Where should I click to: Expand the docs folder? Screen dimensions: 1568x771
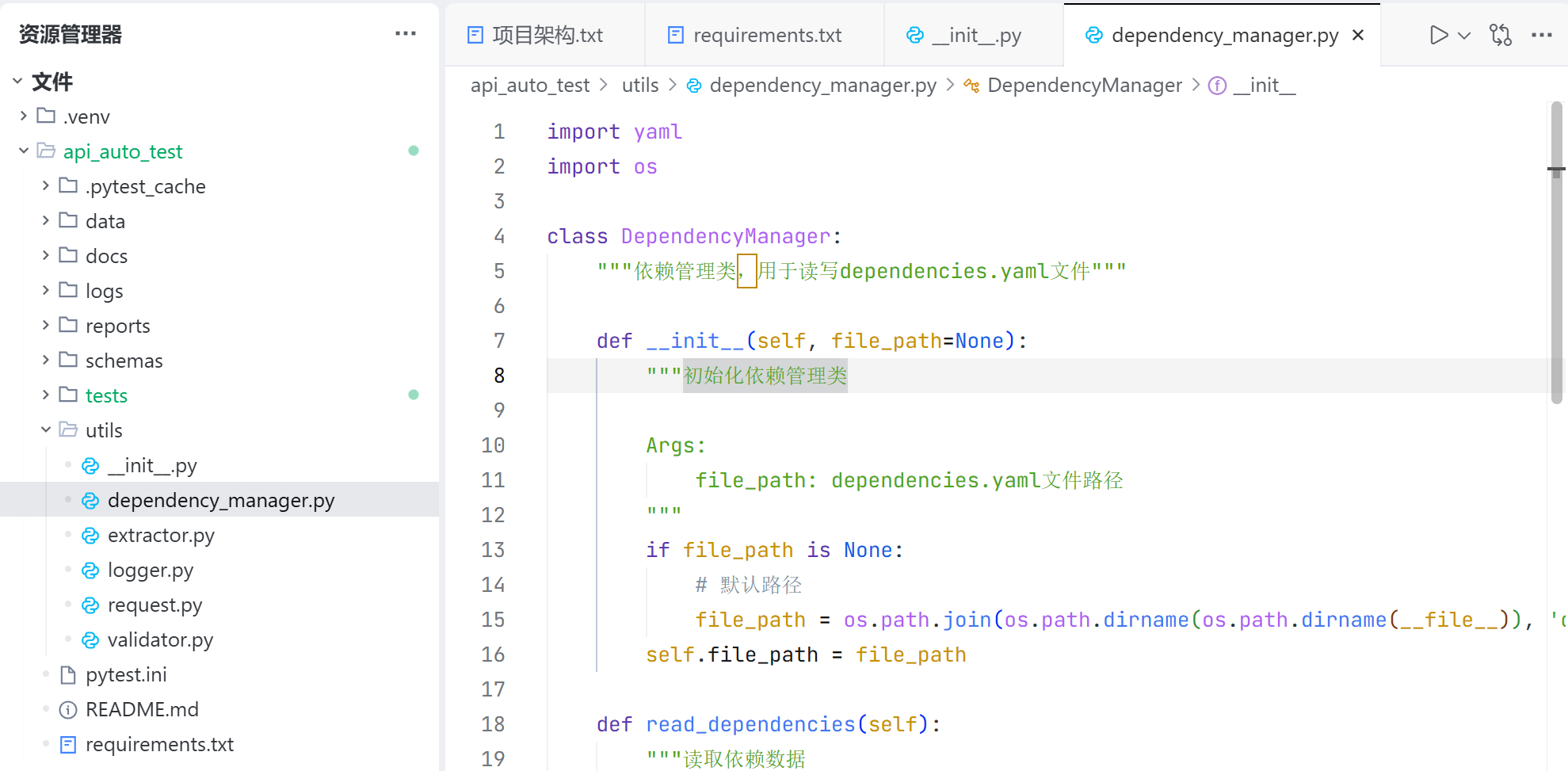46,255
